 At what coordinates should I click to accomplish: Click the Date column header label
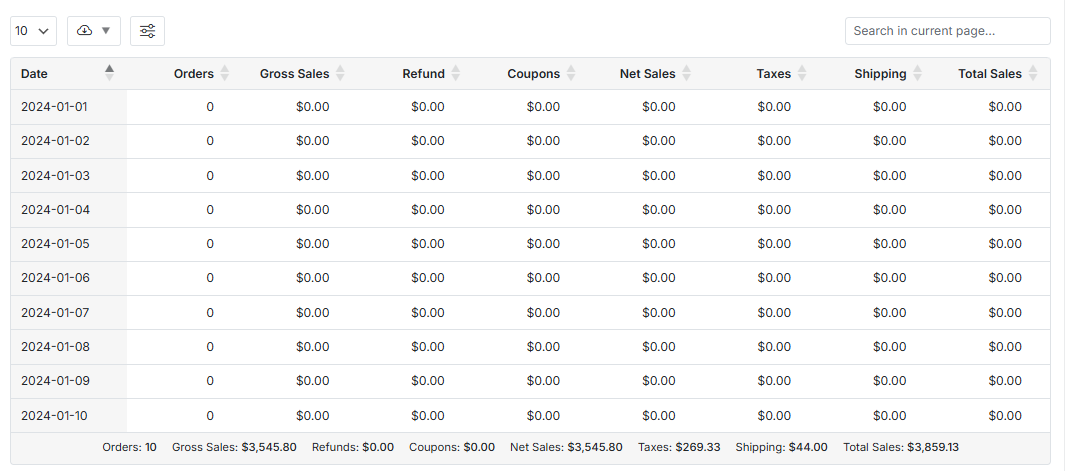coord(35,74)
